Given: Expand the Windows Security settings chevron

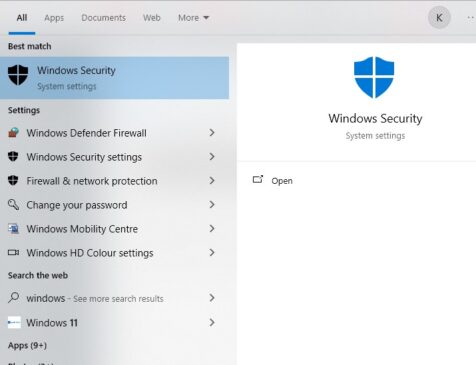Looking at the screenshot, I should pyautogui.click(x=212, y=156).
